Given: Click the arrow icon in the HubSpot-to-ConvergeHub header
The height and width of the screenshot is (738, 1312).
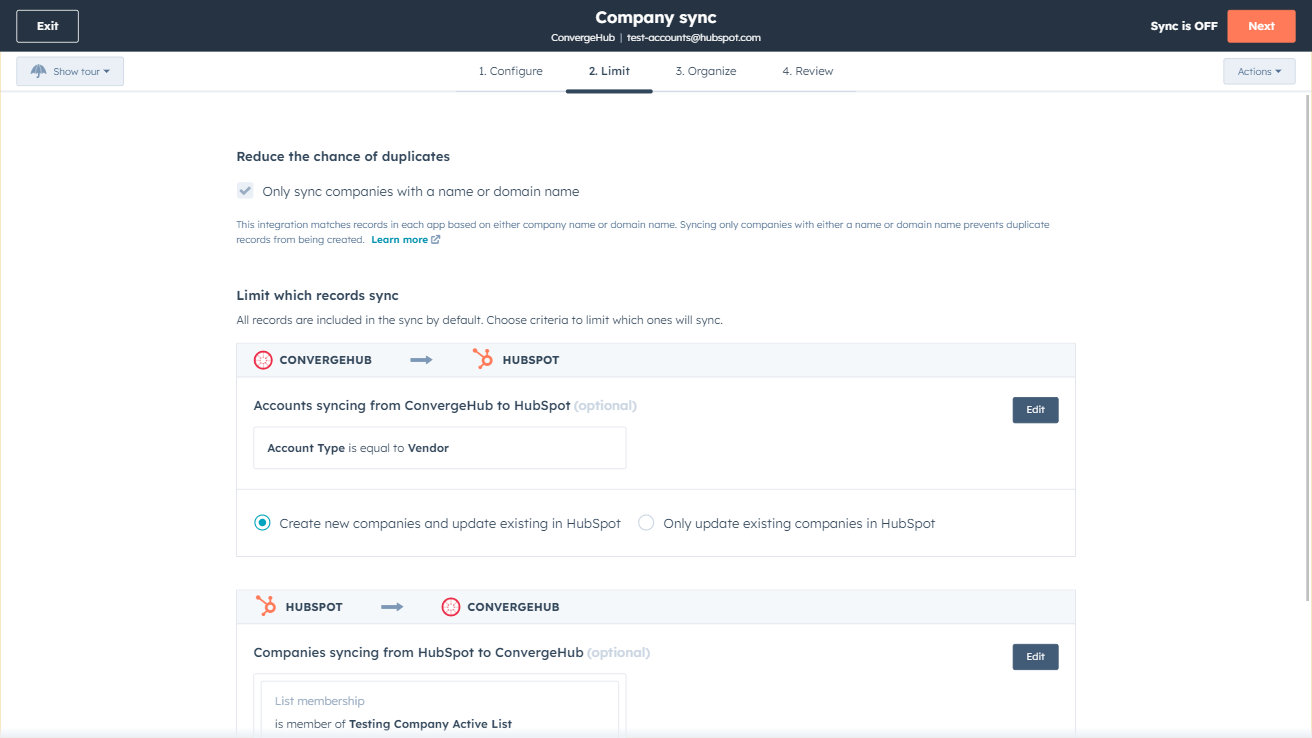Looking at the screenshot, I should [x=390, y=606].
